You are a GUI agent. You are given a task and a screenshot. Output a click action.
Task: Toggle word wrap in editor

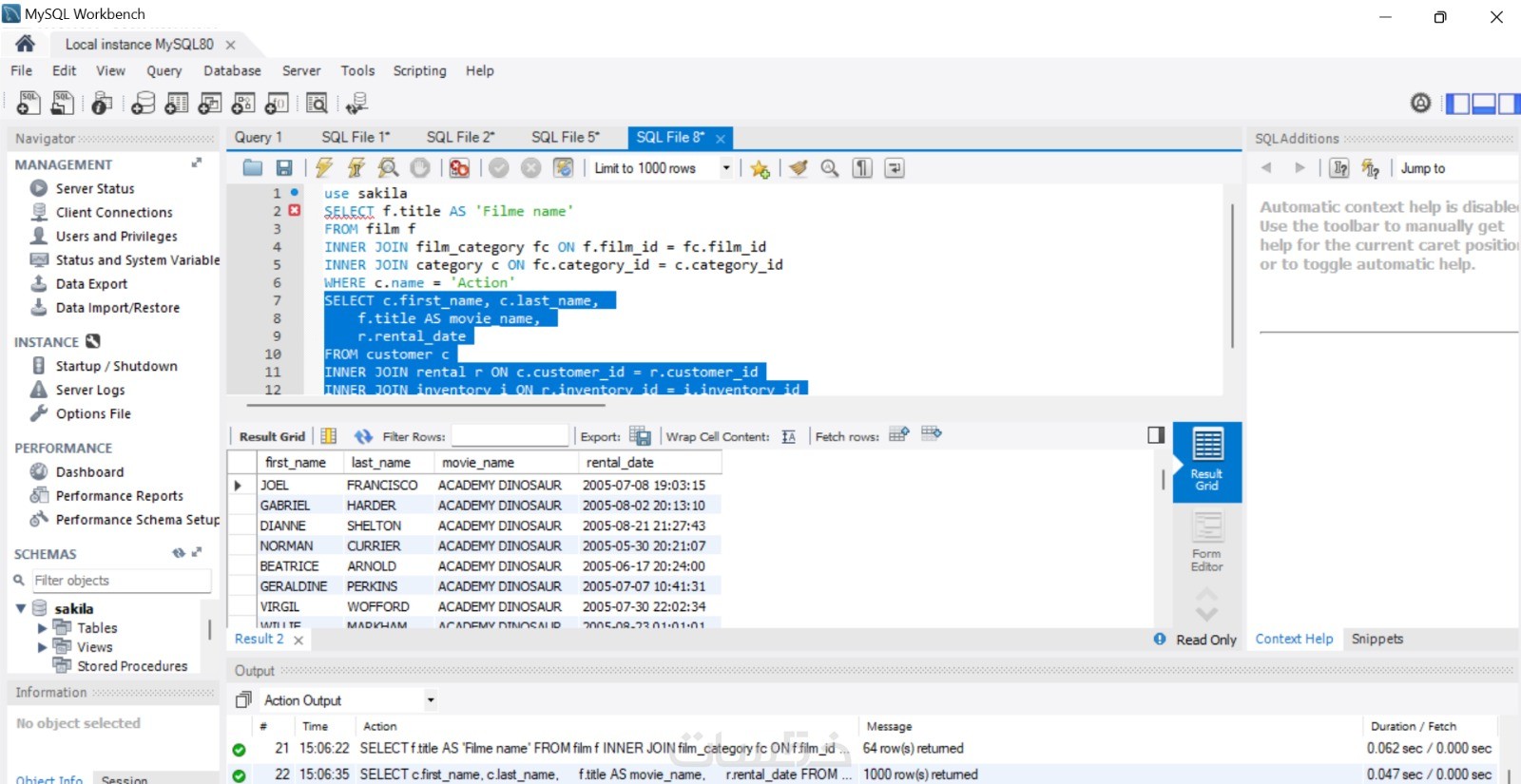point(895,168)
